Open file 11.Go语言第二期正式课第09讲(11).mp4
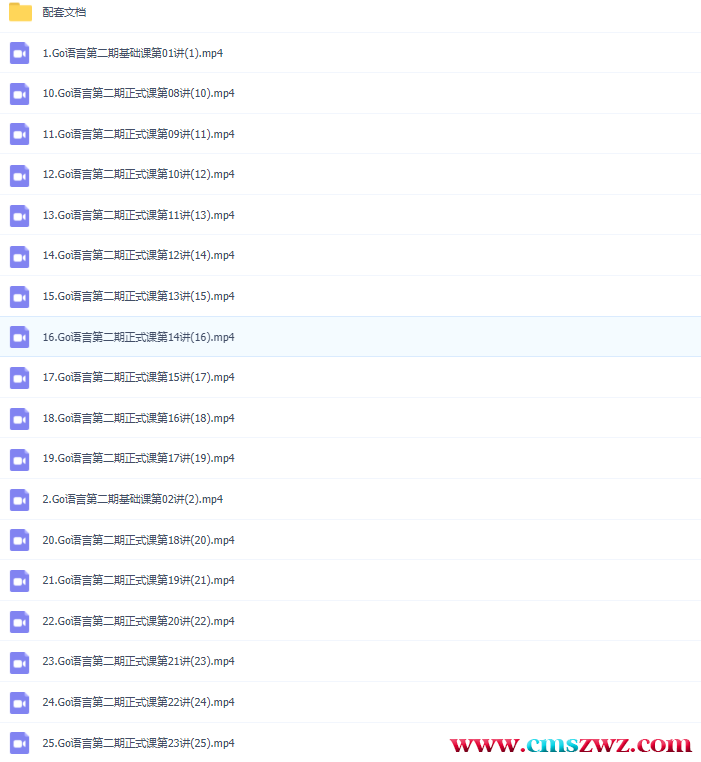This screenshot has width=701, height=762. click(x=138, y=134)
